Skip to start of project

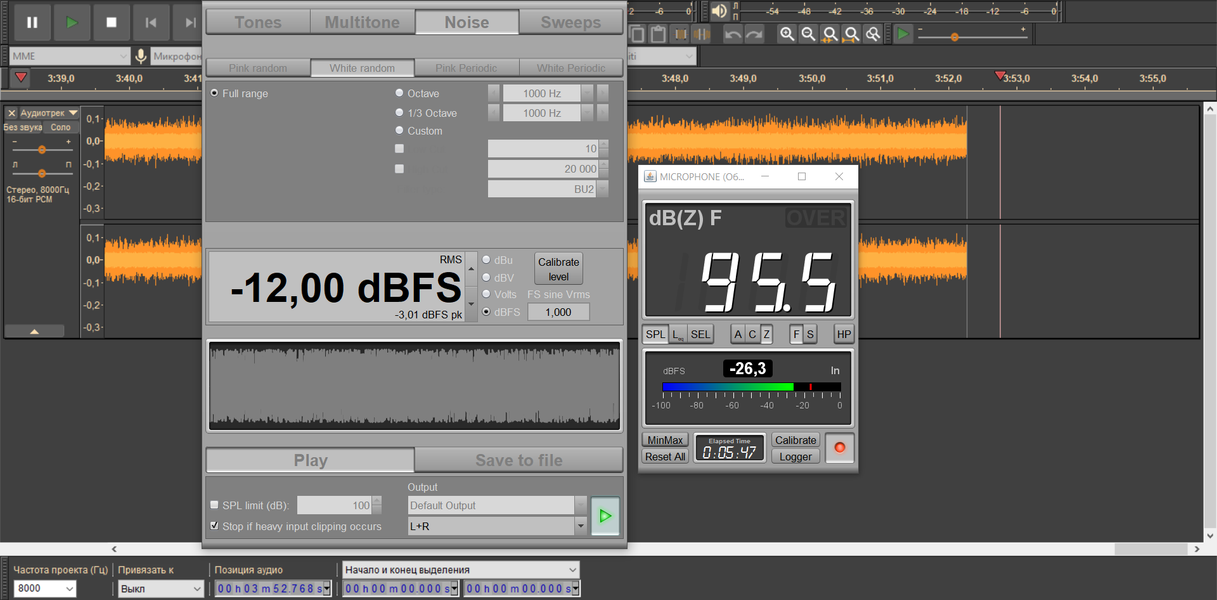tap(151, 22)
